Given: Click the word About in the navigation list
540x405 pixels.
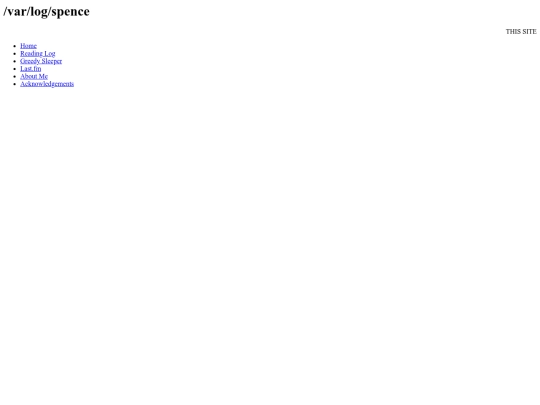Looking at the screenshot, I should (x=28, y=76).
